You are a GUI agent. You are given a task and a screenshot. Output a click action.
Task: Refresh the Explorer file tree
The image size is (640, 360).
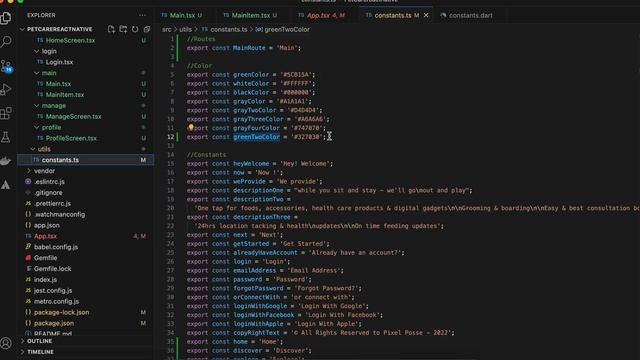[x=135, y=29]
